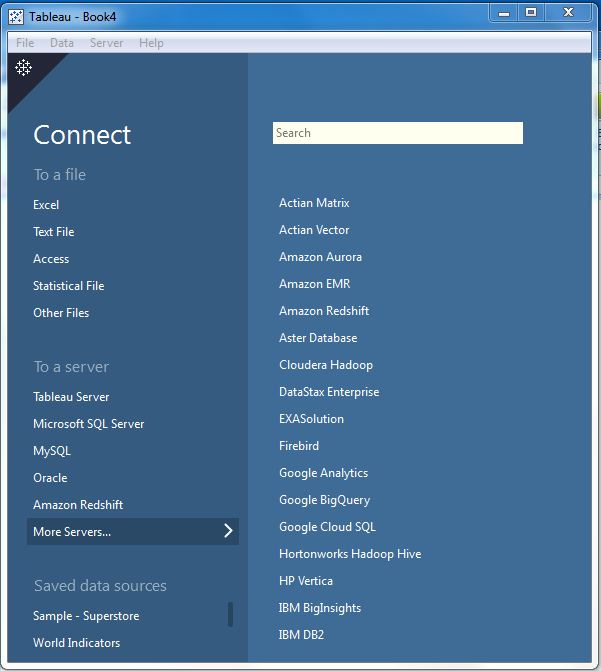
Task: Select Microsoft SQL Server connector
Action: [x=88, y=424]
